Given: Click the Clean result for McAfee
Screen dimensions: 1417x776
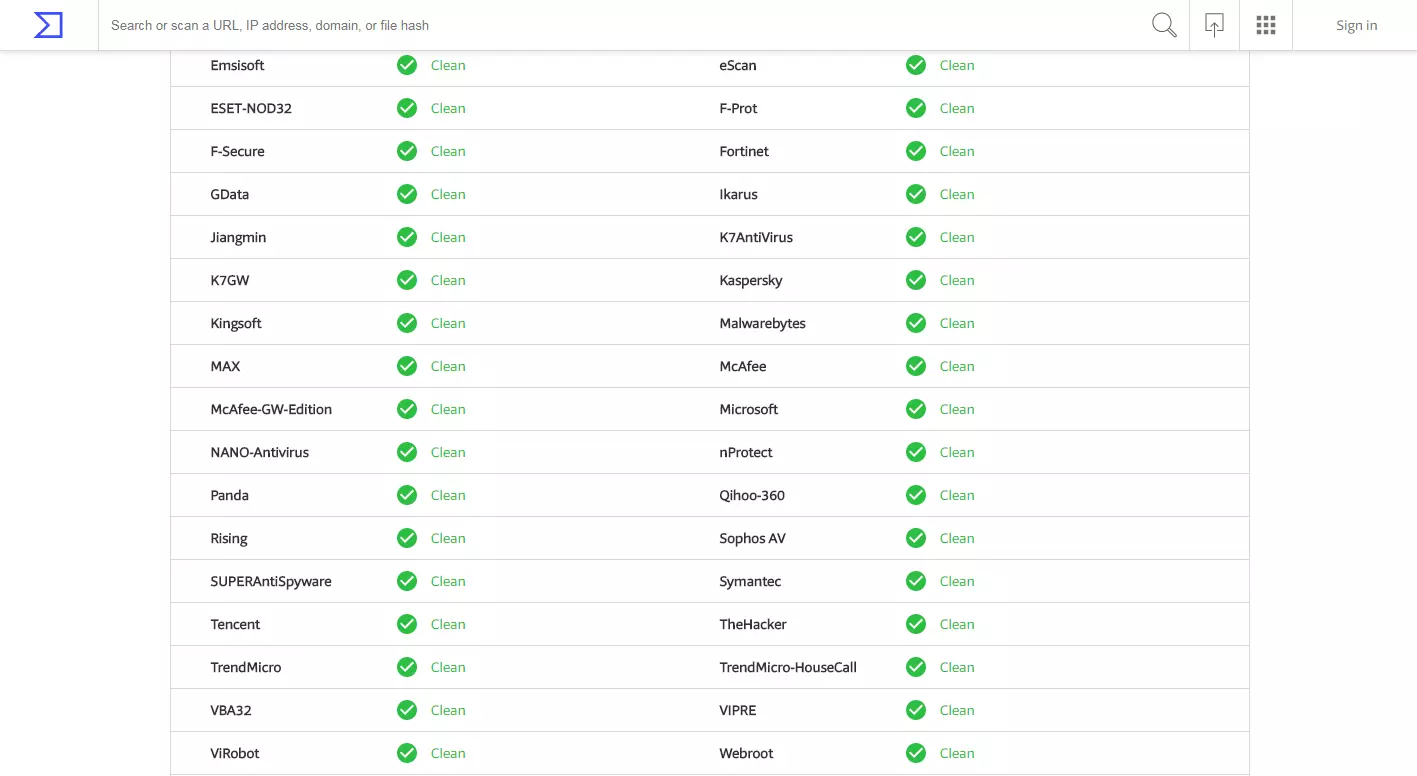Looking at the screenshot, I should coord(957,366).
